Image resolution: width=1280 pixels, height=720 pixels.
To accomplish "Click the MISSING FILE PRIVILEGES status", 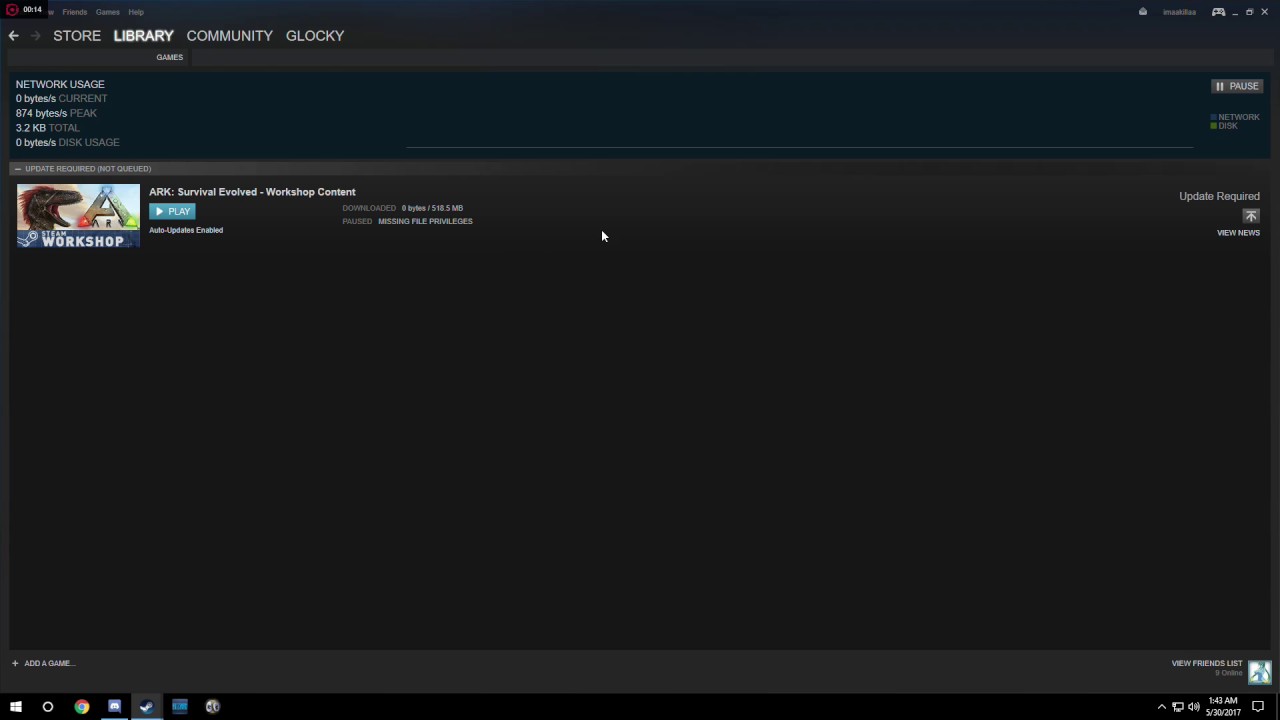I will 425,221.
